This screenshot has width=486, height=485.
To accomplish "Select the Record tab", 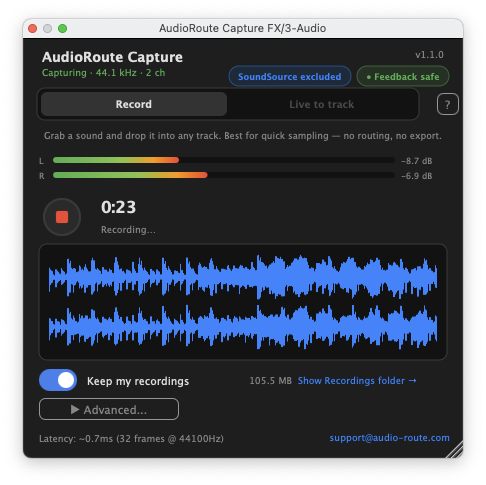I will tap(134, 104).
